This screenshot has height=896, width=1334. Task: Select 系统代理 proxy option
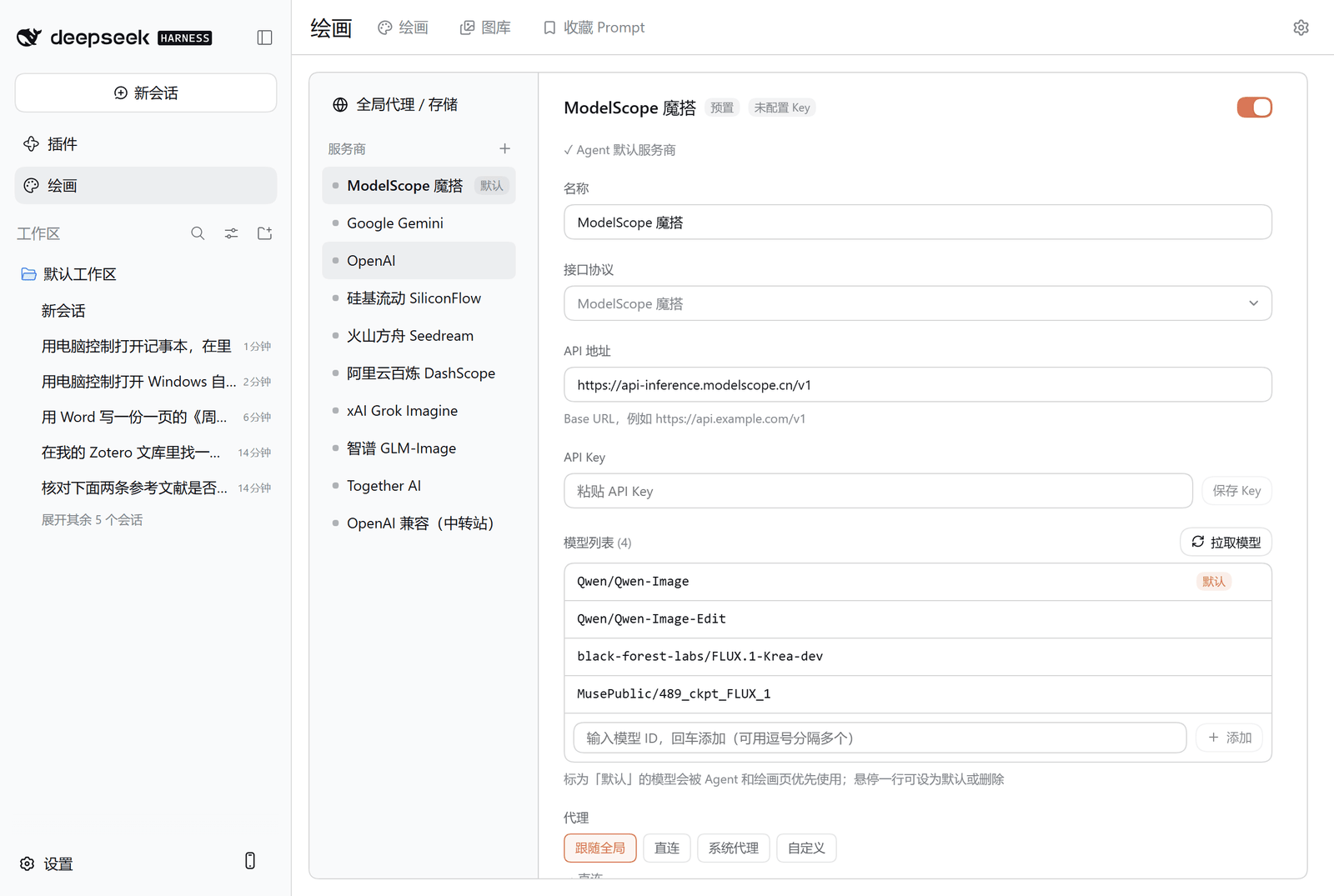coord(734,848)
